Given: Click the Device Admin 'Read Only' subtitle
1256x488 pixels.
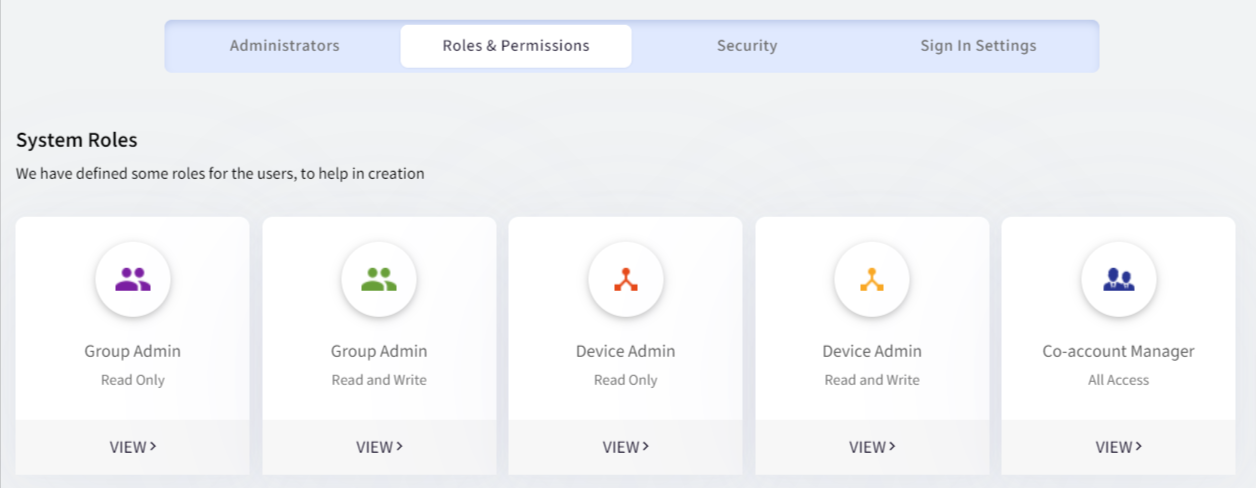Looking at the screenshot, I should coord(626,380).
